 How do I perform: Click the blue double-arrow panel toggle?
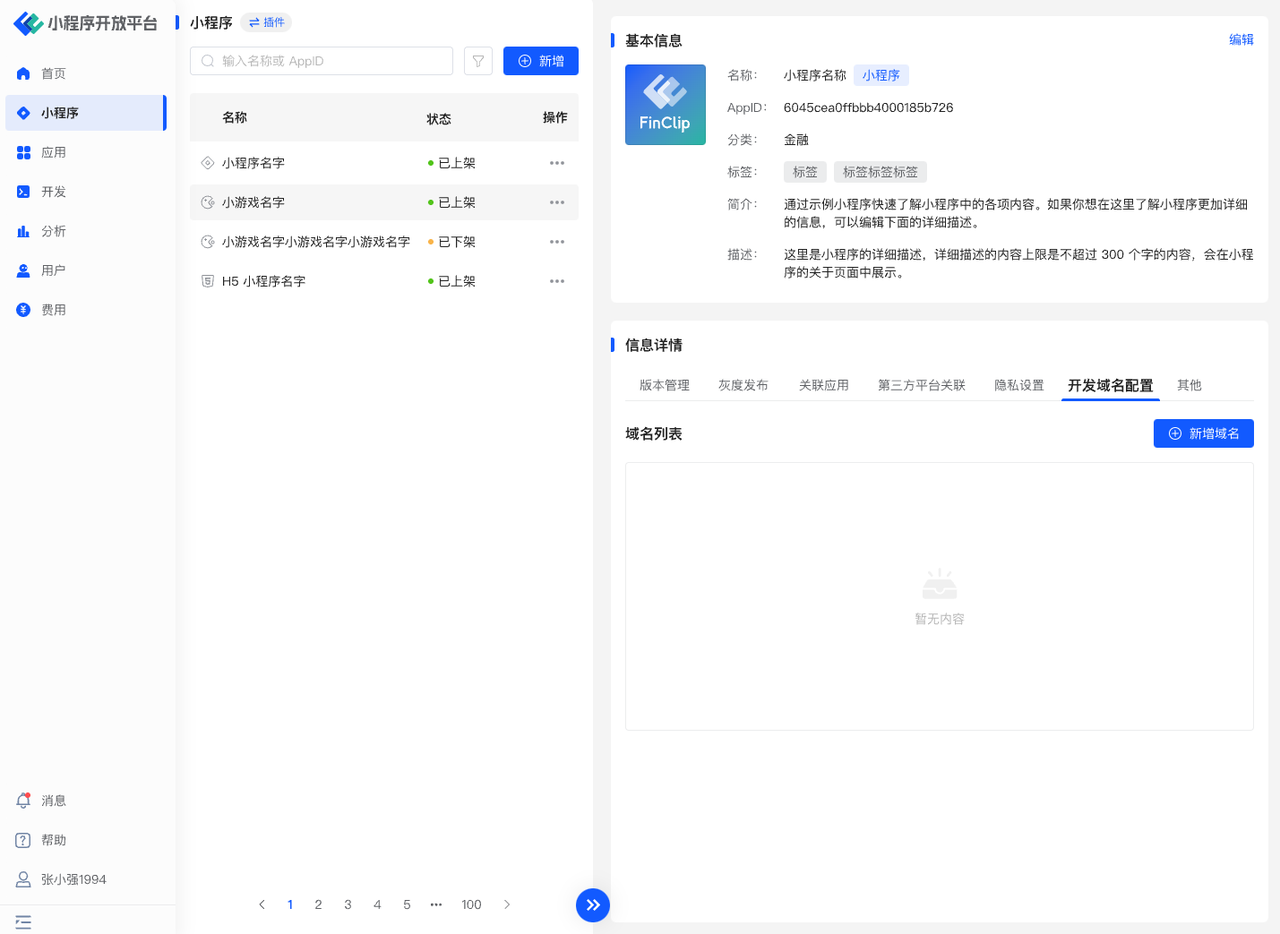point(593,905)
